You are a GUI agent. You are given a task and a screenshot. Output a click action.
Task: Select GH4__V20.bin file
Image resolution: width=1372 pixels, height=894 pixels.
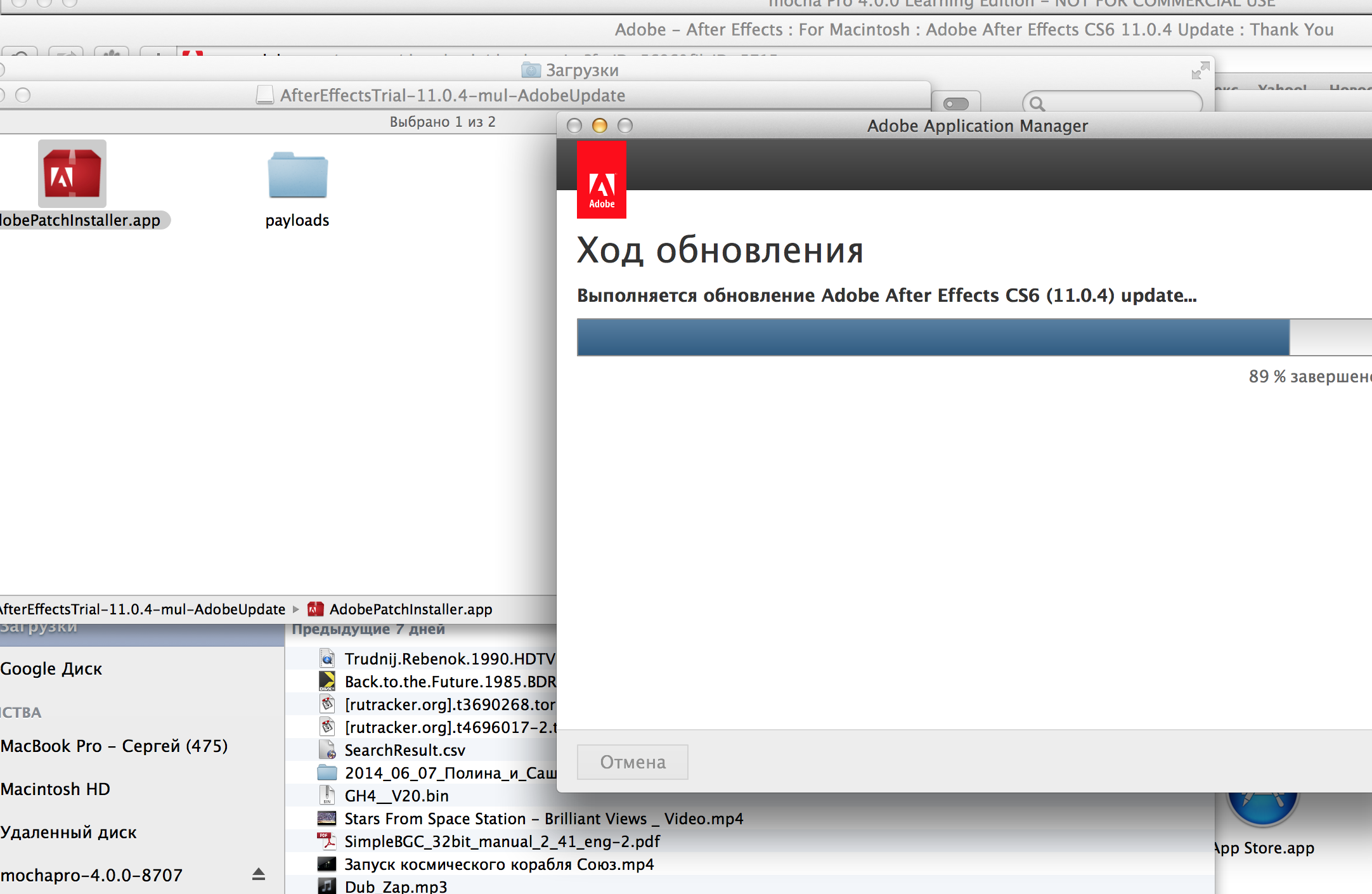(421, 796)
